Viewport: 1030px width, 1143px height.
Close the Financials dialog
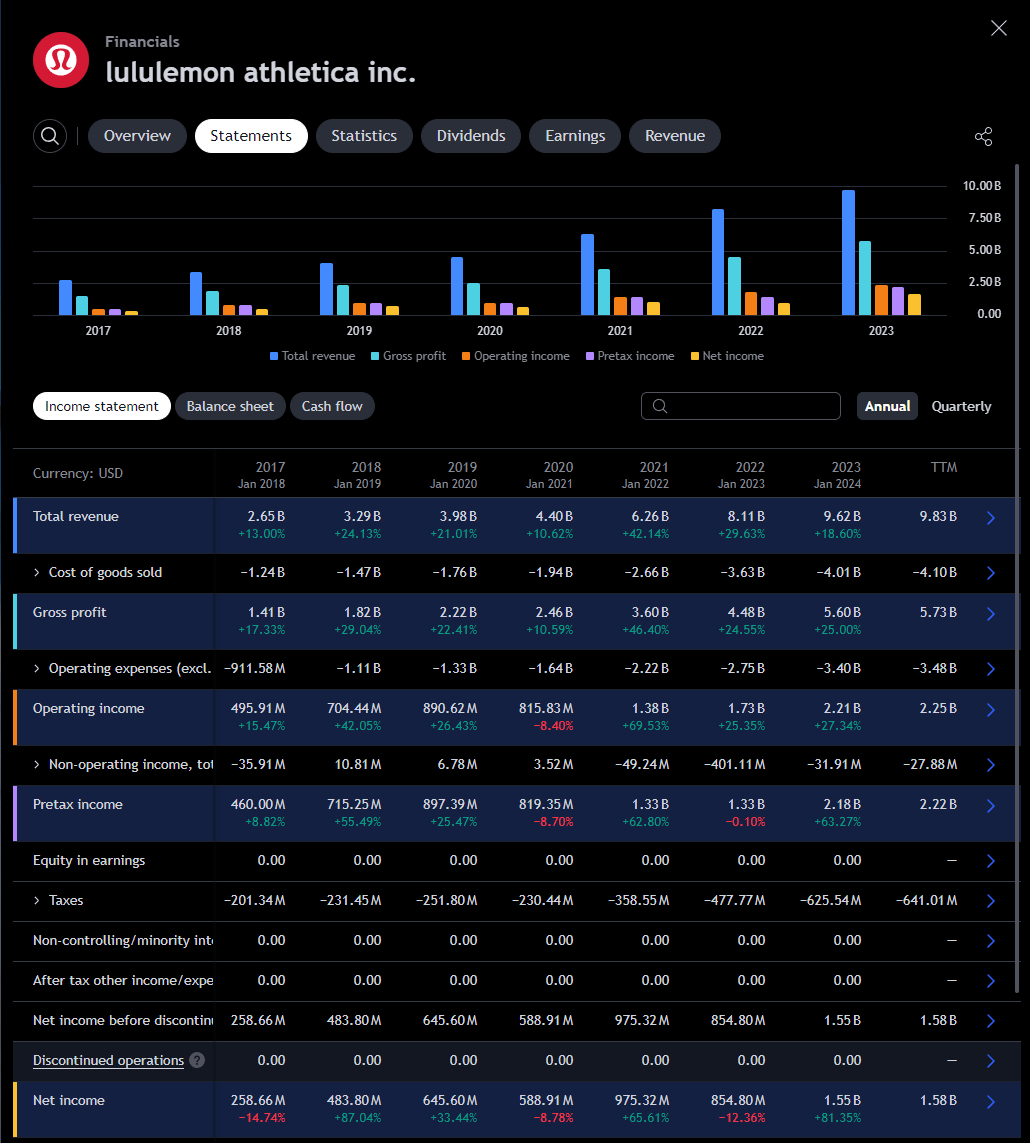pos(999,28)
